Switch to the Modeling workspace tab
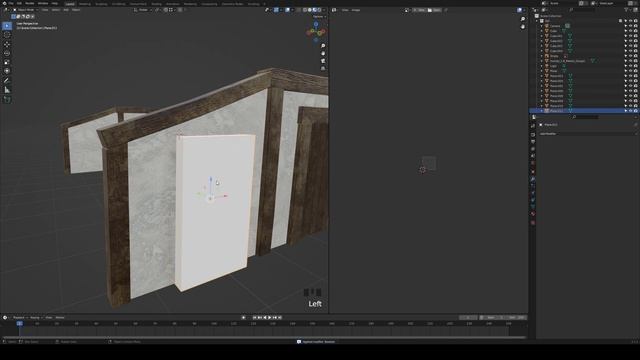Viewport: 640px width, 360px height. (85, 4)
